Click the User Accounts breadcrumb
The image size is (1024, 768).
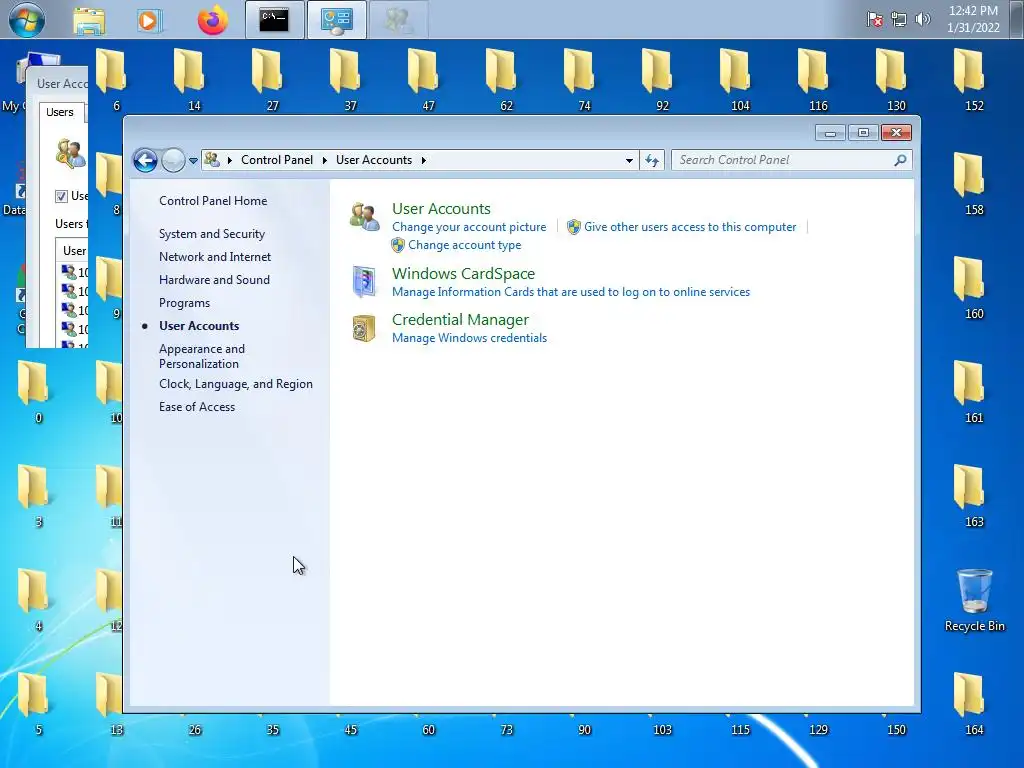[x=374, y=160]
